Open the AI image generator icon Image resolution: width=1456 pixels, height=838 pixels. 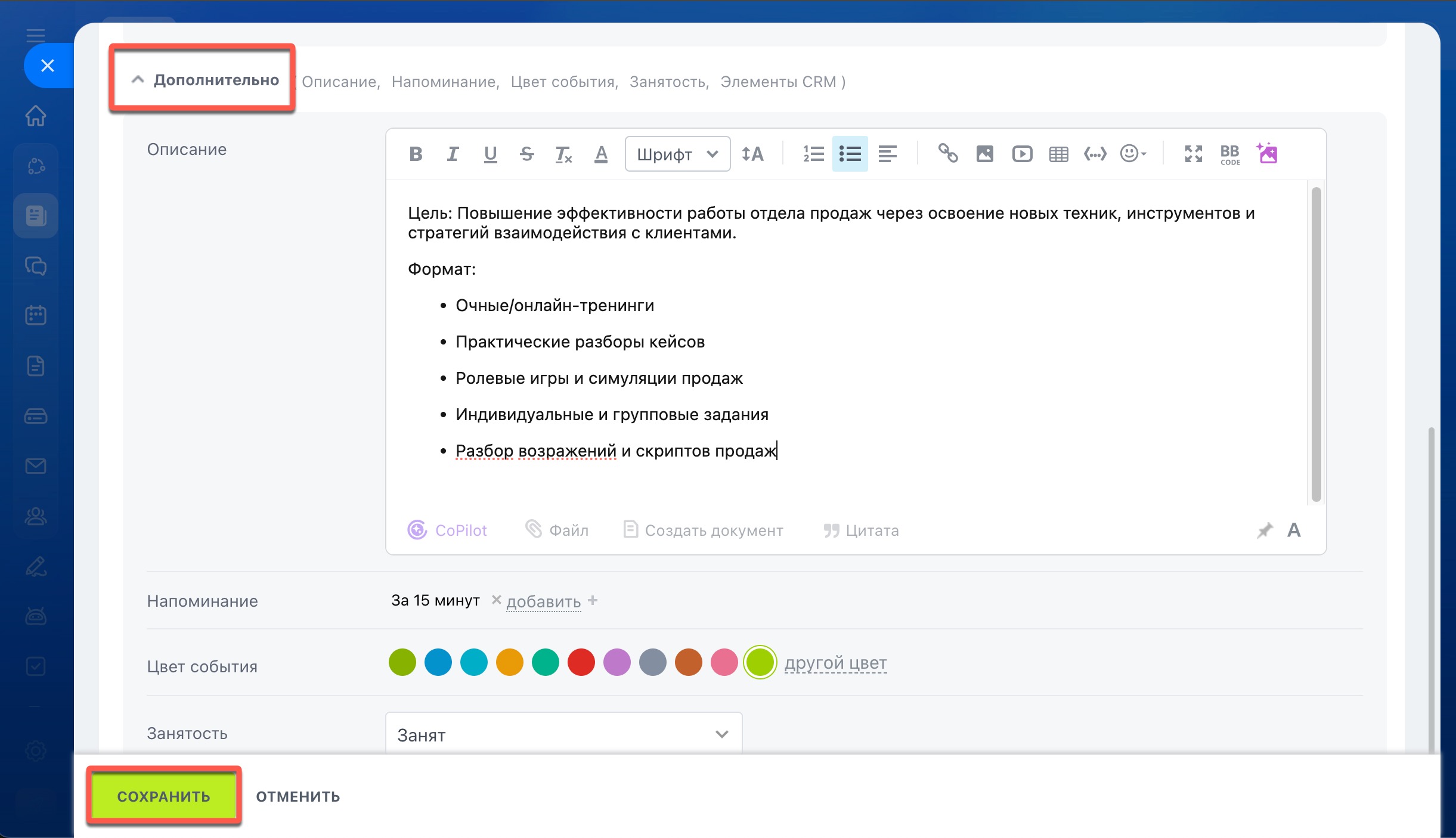pyautogui.click(x=1267, y=153)
